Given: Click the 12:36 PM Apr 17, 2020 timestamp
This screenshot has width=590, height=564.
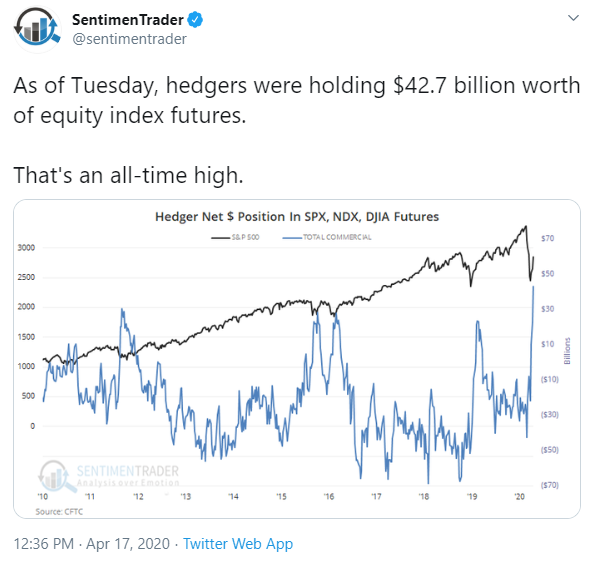Looking at the screenshot, I should point(92,544).
